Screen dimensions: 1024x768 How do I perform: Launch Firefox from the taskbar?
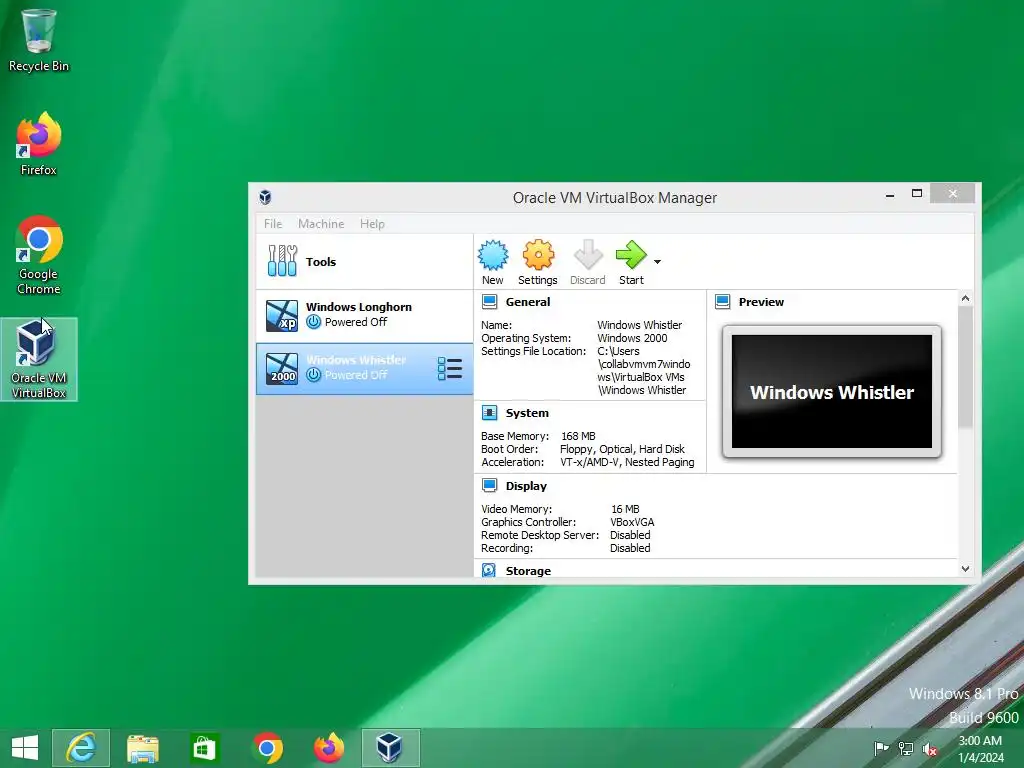328,748
